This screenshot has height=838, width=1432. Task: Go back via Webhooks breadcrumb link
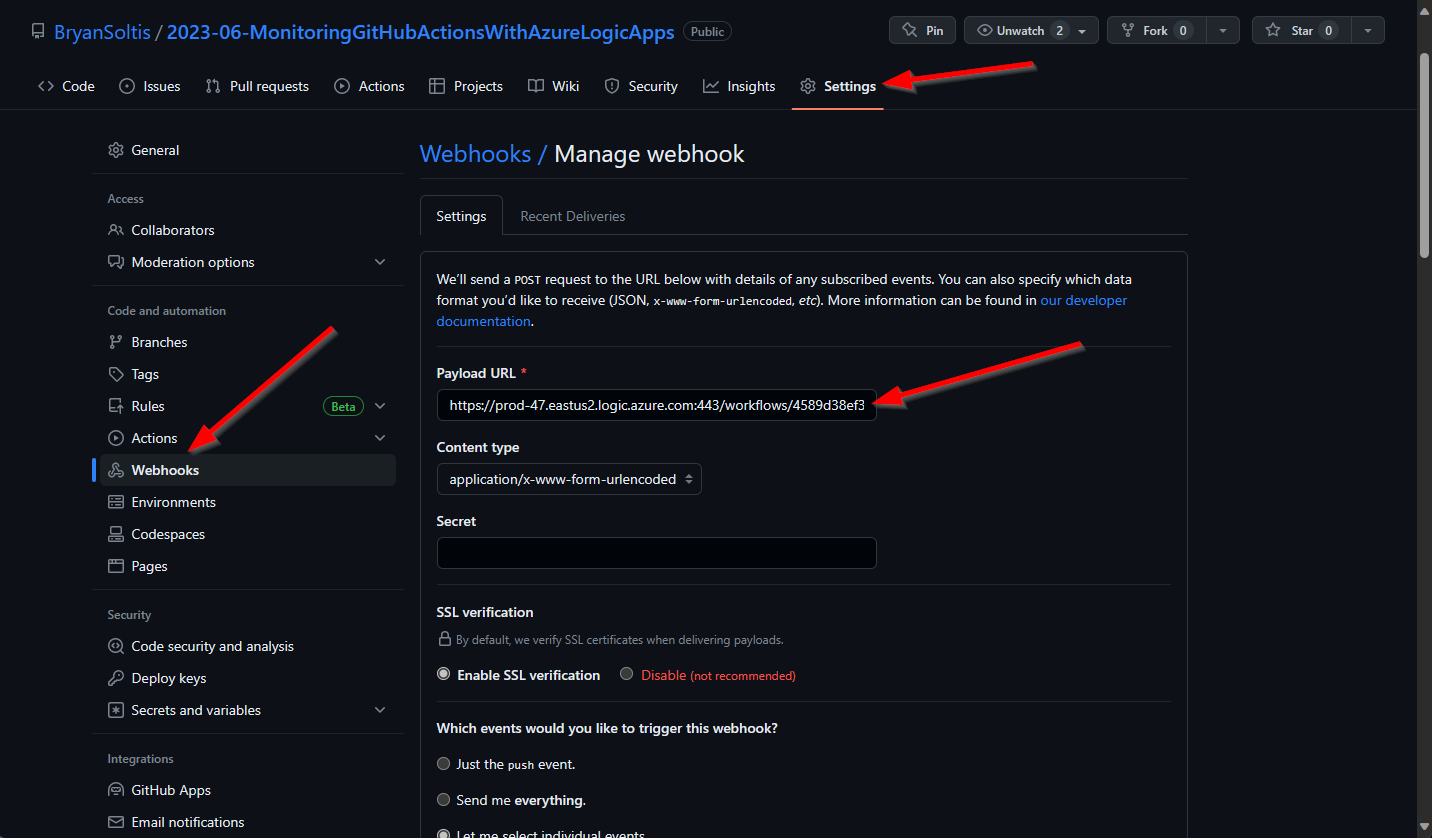click(x=475, y=154)
